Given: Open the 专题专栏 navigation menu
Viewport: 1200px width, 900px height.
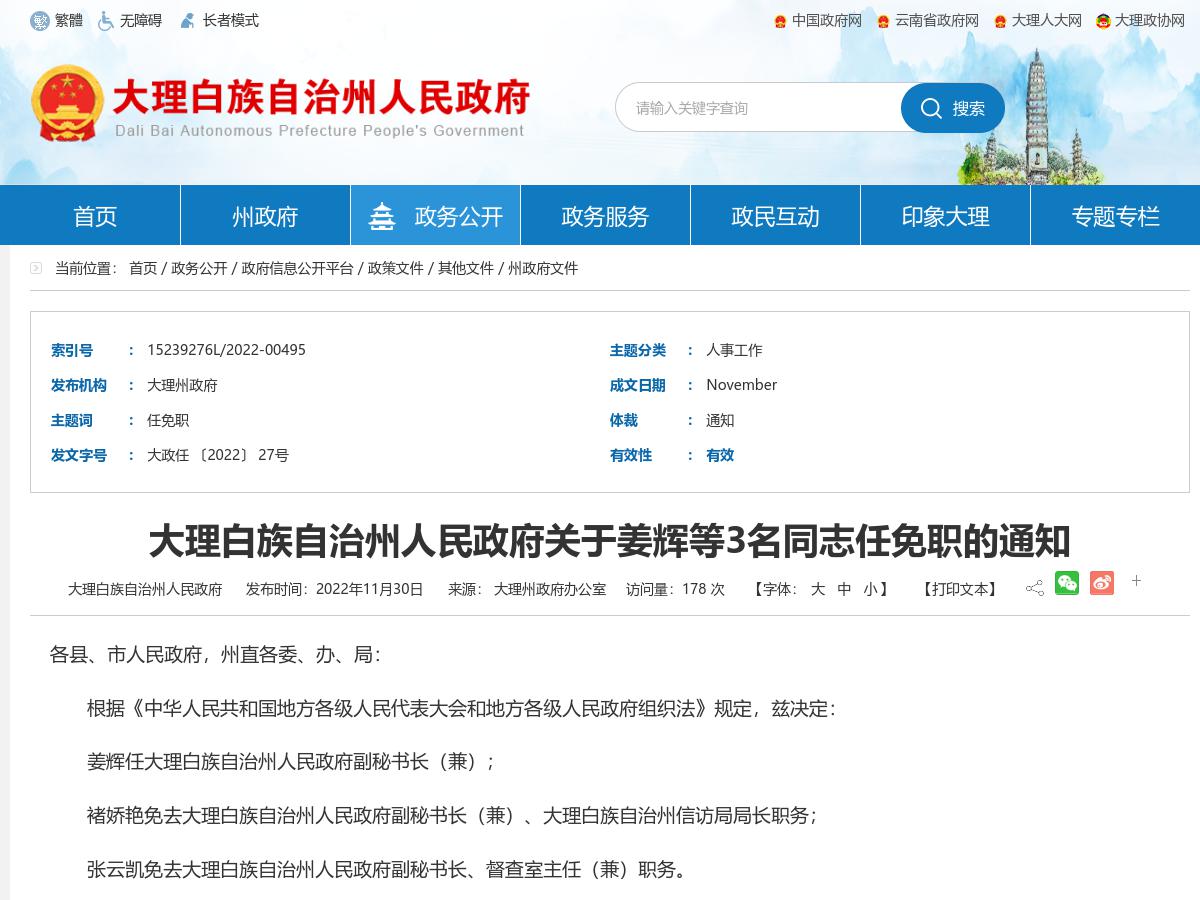Looking at the screenshot, I should [x=1115, y=214].
